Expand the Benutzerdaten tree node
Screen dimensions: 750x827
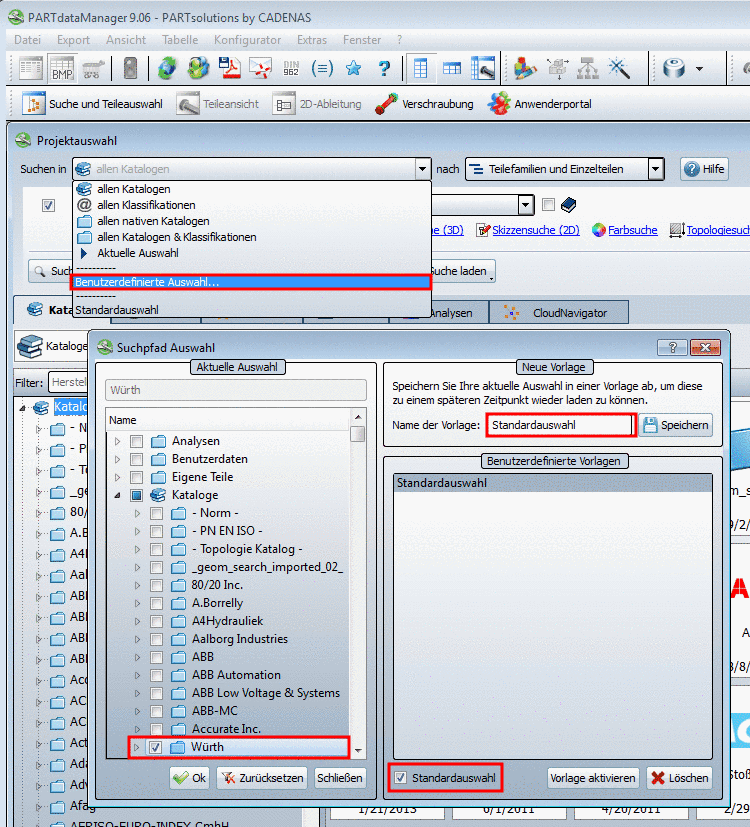point(118,459)
